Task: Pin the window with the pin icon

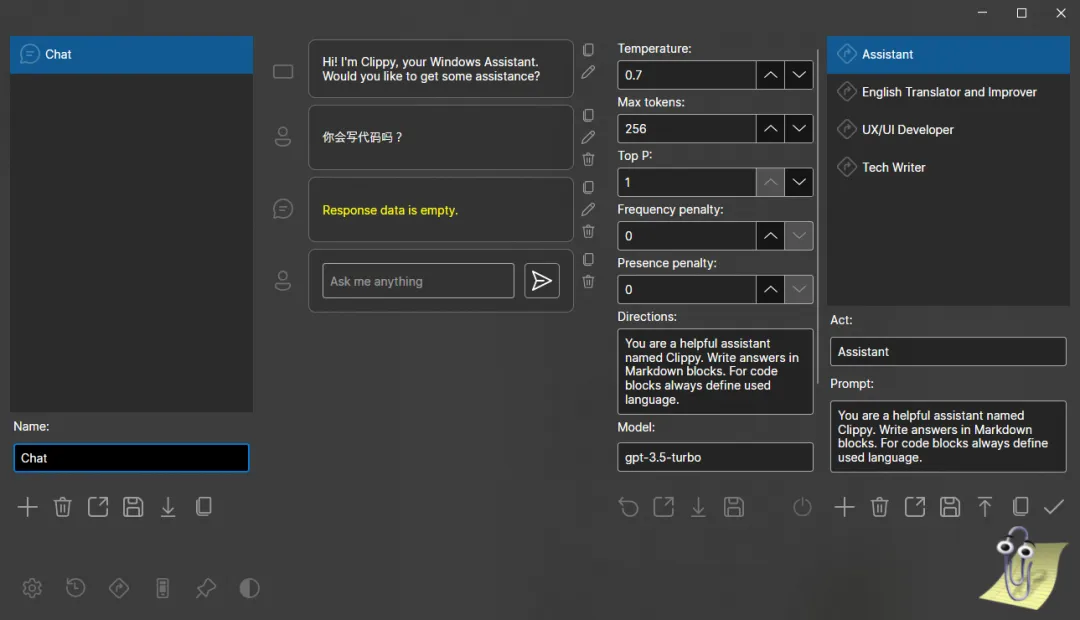Action: pos(206,588)
